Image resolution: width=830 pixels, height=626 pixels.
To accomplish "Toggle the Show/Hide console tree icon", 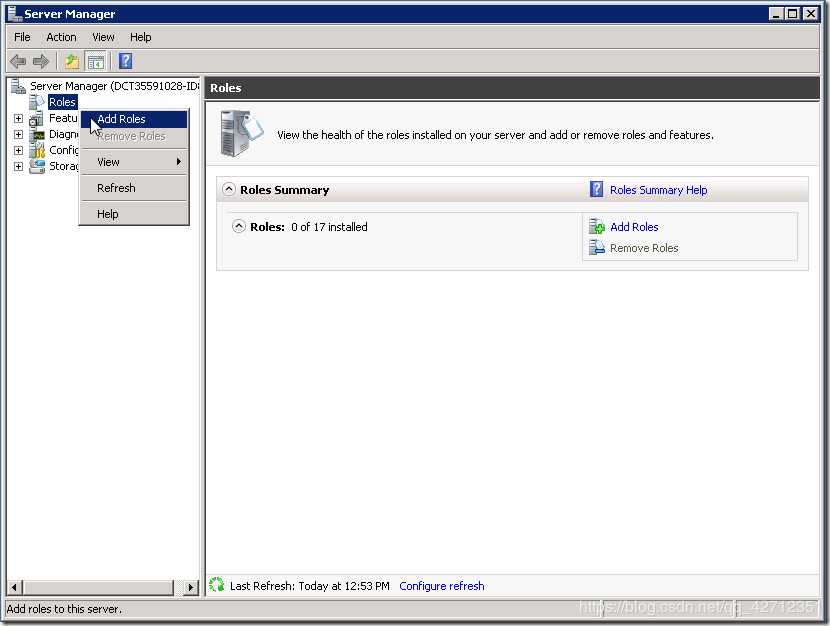I will point(96,61).
